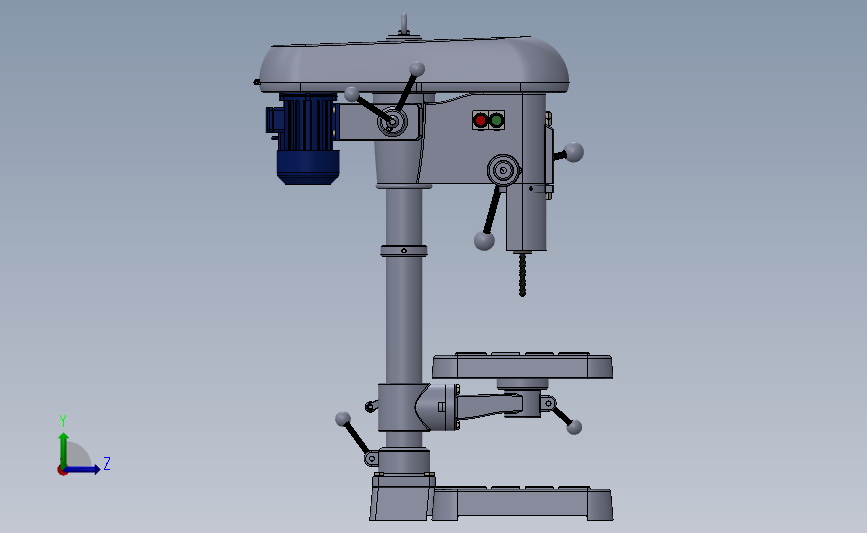Image resolution: width=867 pixels, height=533 pixels.
Task: Select the table support arm under work table
Action: tap(489, 406)
